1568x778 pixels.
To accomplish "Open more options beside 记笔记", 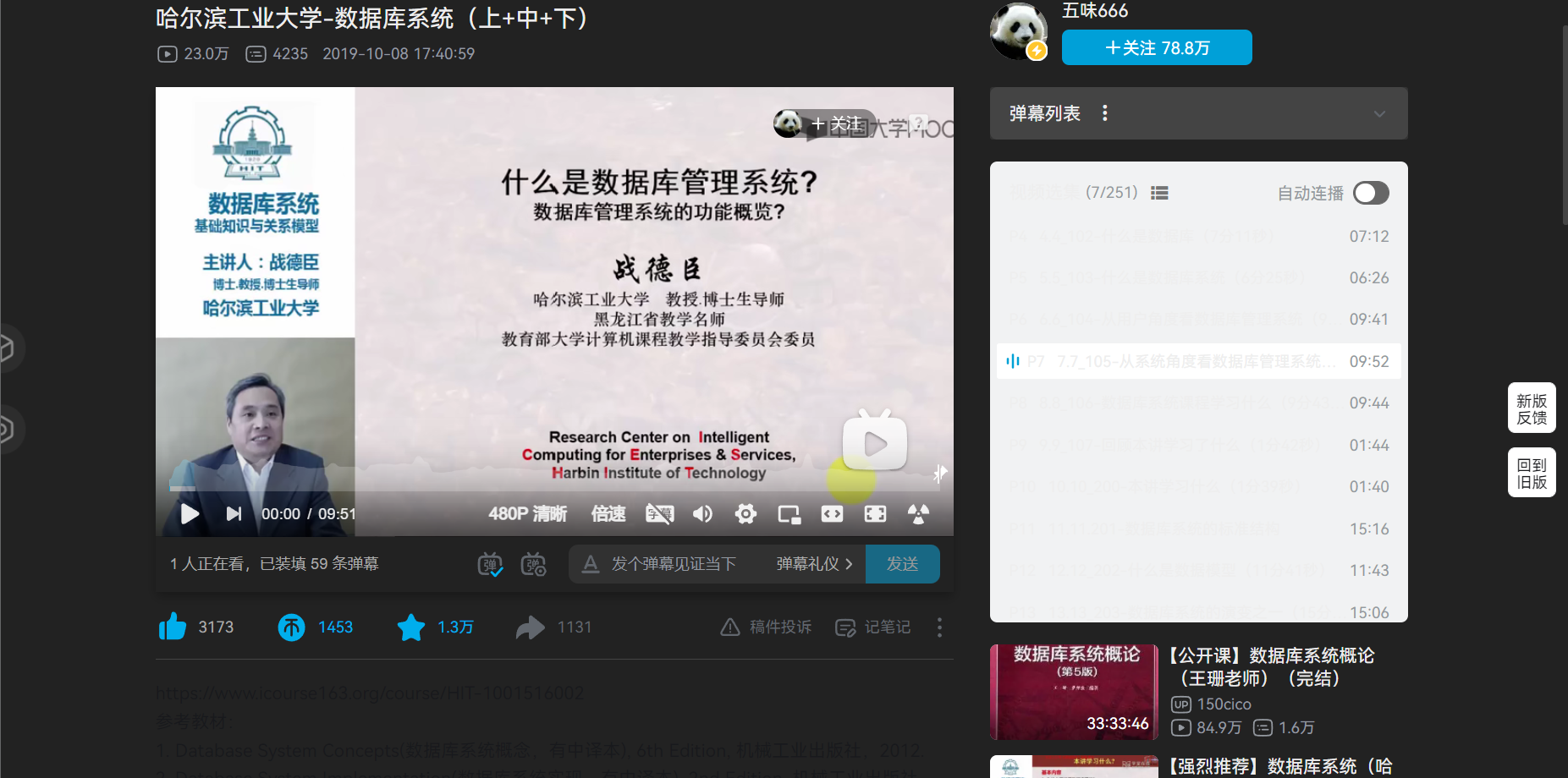I will [939, 627].
